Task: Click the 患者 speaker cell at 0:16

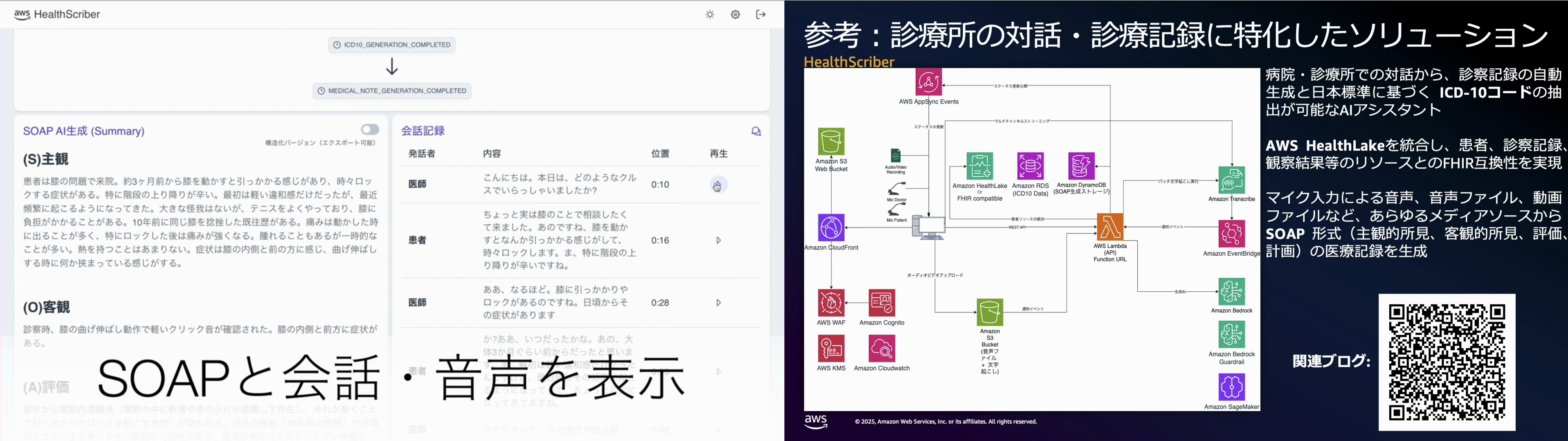Action: click(418, 241)
